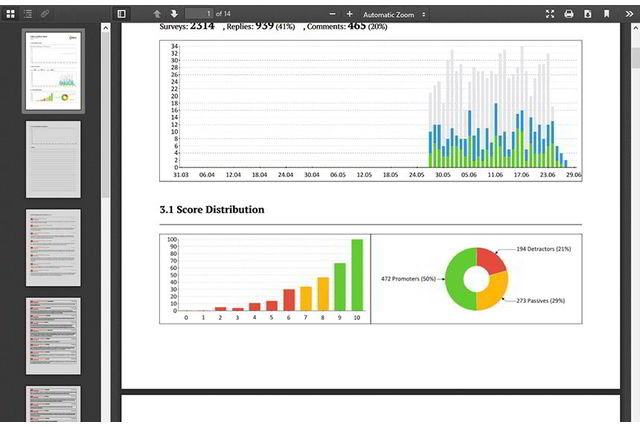640x426 pixels.
Task: Show thumbnails view in sidebar
Action: point(11,14)
